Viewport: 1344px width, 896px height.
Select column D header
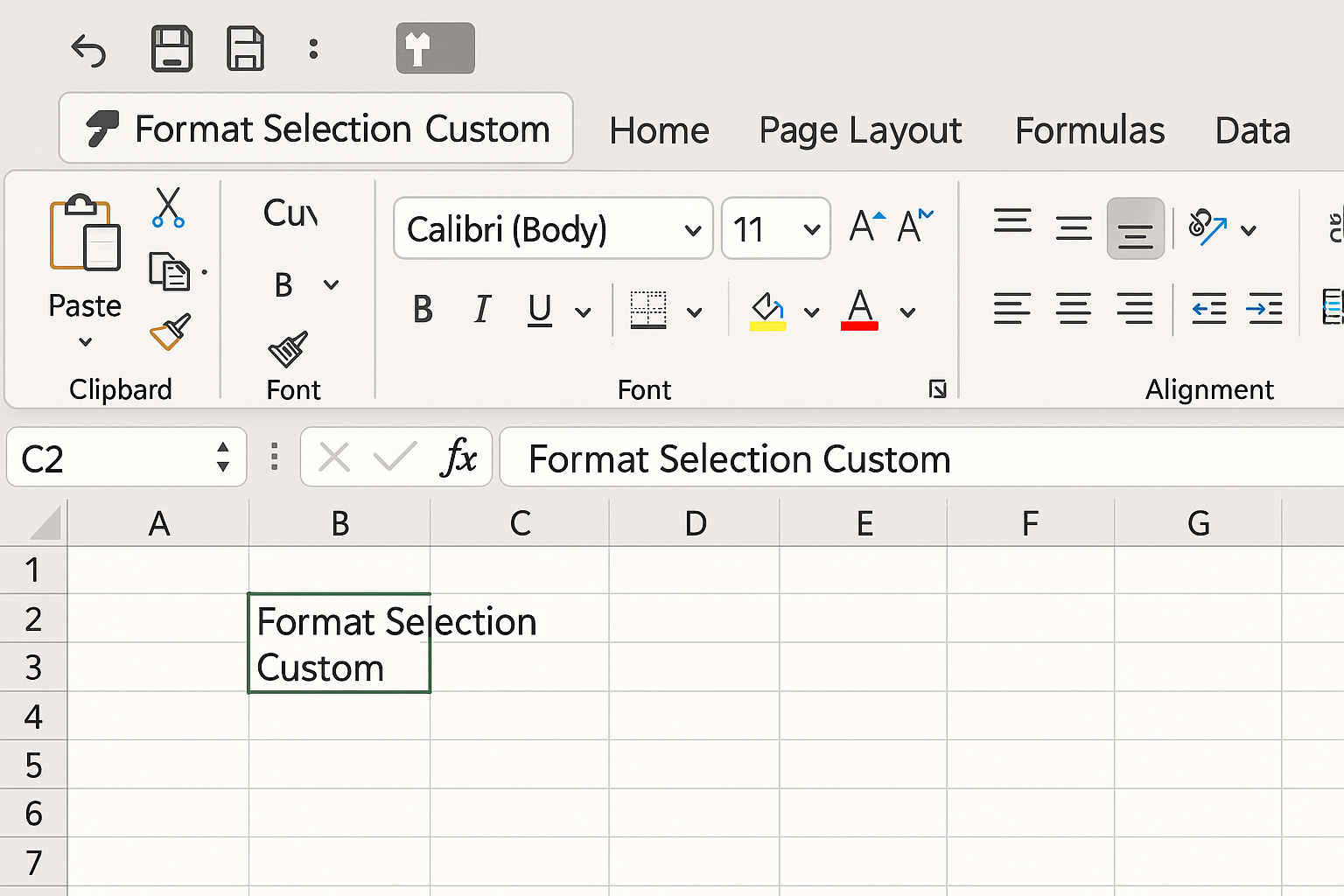click(x=695, y=523)
